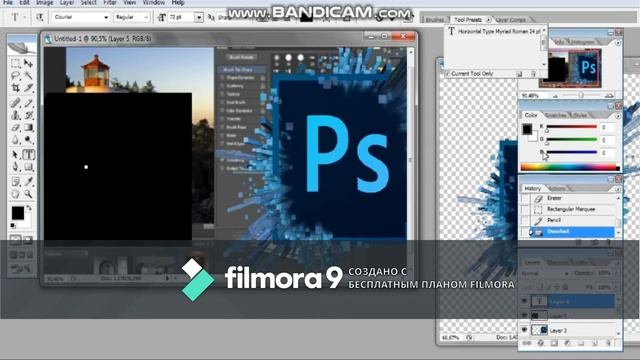Select the Notes tool
This screenshot has height=360, width=640.
16,182
